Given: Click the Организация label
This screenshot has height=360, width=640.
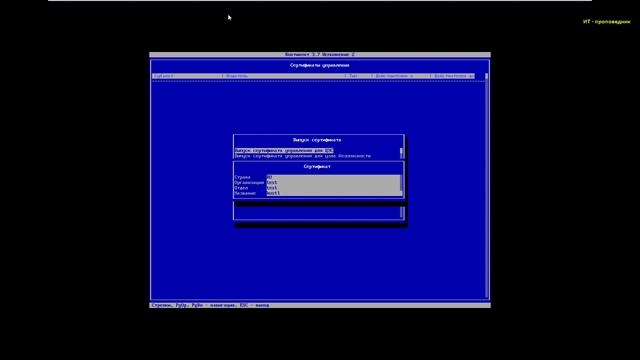Looking at the screenshot, I should 249,182.
